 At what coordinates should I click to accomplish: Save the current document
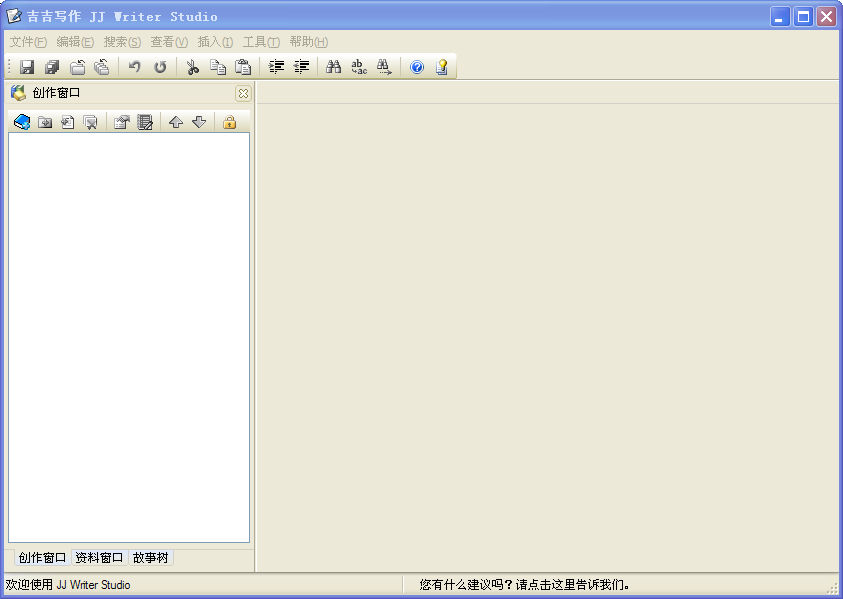[27, 66]
